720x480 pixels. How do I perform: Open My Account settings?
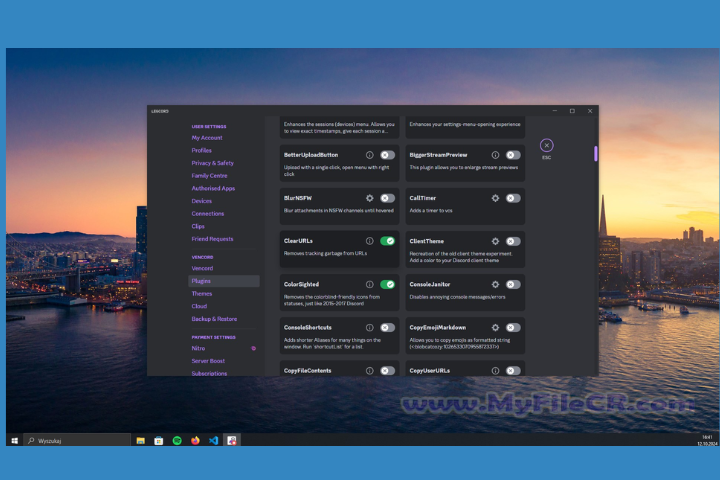coord(207,138)
